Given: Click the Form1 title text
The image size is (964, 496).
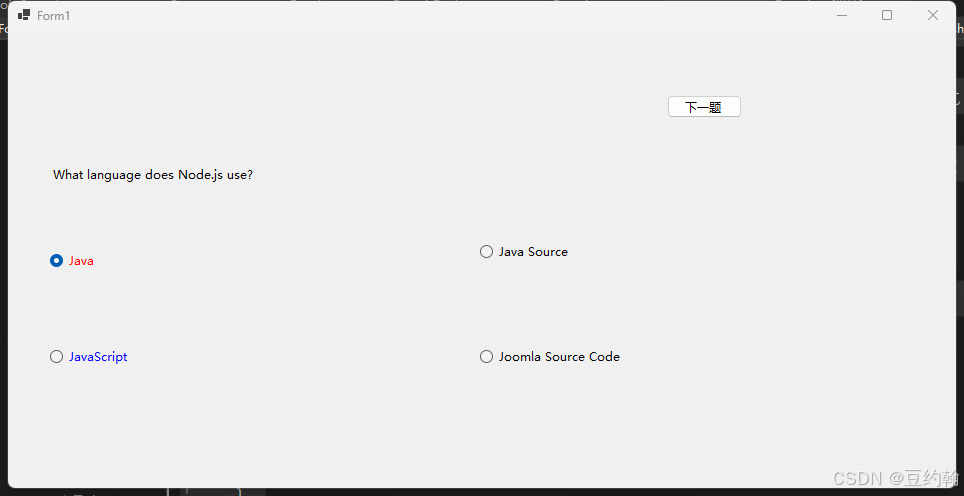Looking at the screenshot, I should tap(53, 16).
